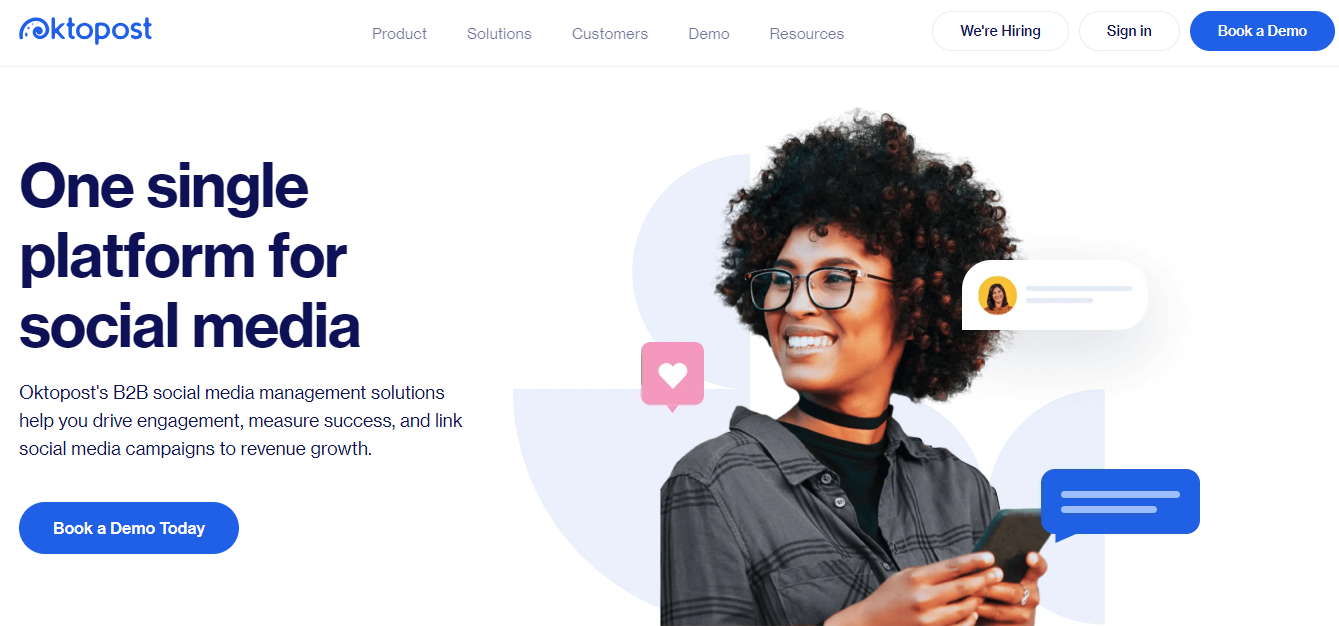Image resolution: width=1339 pixels, height=626 pixels.
Task: Click the blue chat bubble icon
Action: pos(1119,503)
